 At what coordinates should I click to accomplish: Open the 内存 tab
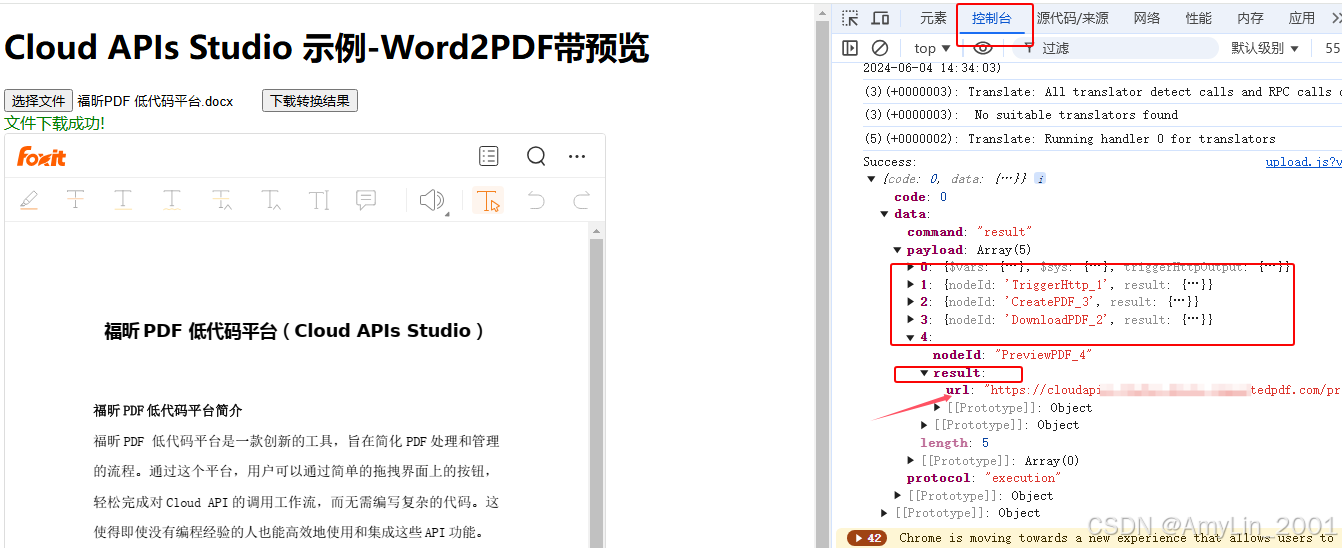[x=1250, y=18]
